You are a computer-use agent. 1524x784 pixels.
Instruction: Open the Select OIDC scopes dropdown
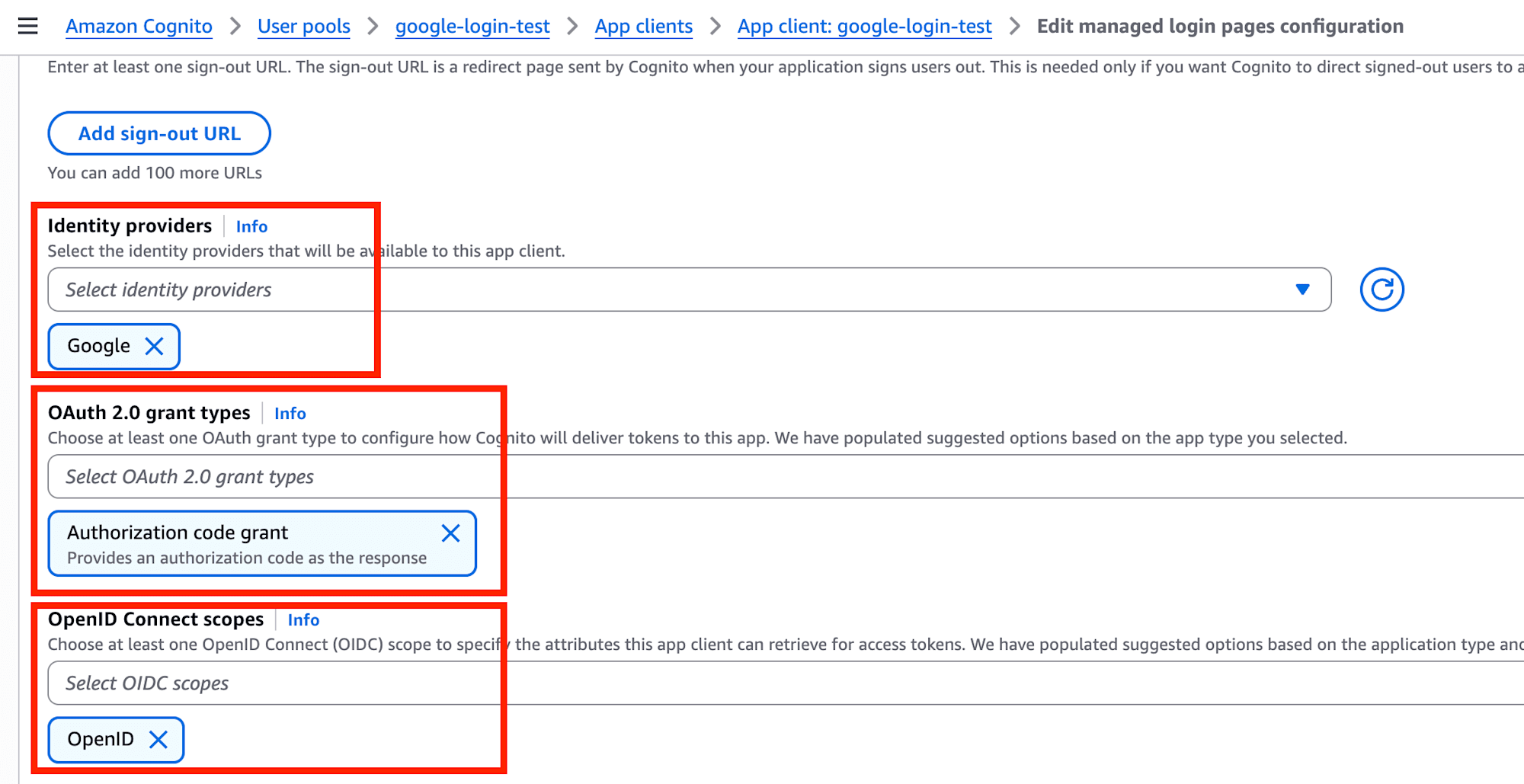[x=762, y=683]
